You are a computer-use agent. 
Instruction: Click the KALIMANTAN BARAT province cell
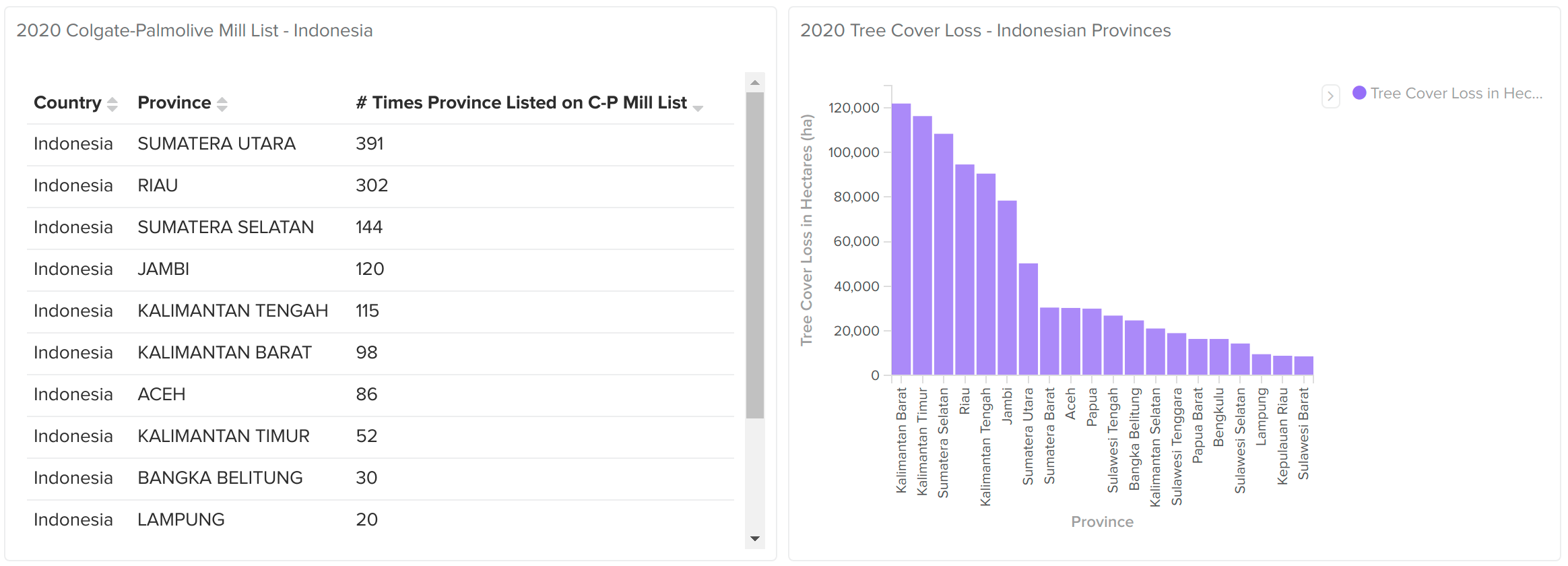(x=224, y=352)
